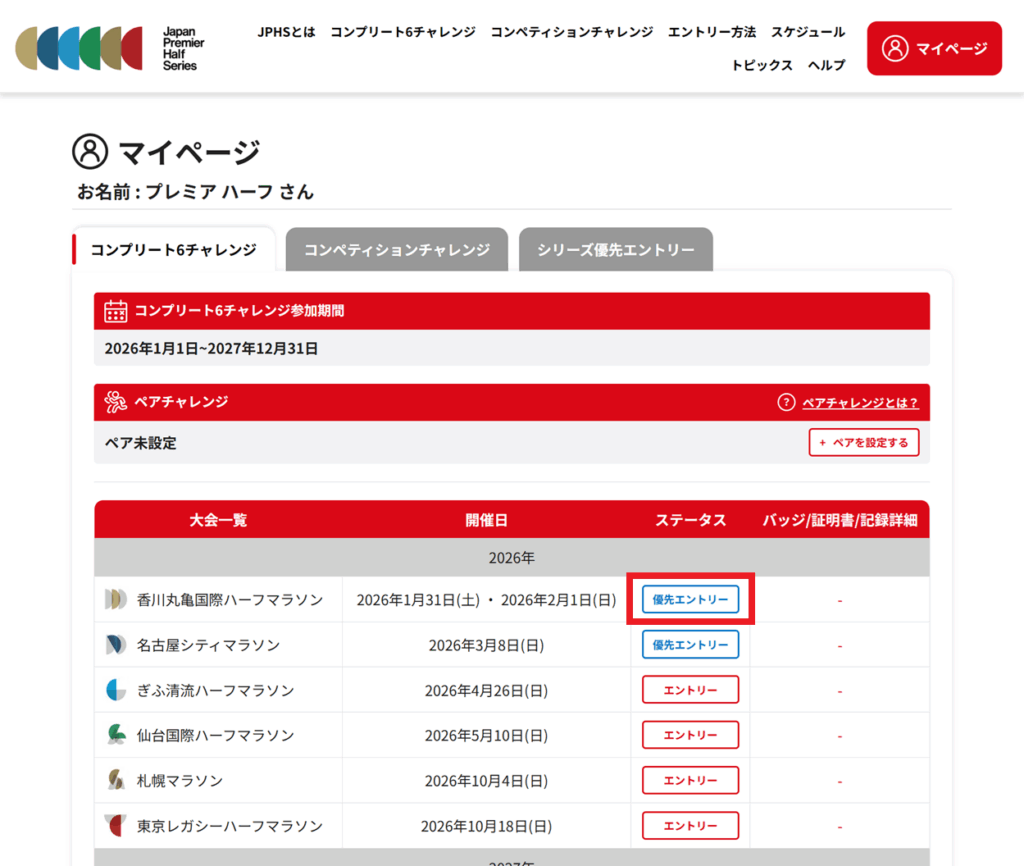
Task: Click the 香川丸亀 date 2026年1月31日(土)・2月1日(日)
Action: click(487, 600)
